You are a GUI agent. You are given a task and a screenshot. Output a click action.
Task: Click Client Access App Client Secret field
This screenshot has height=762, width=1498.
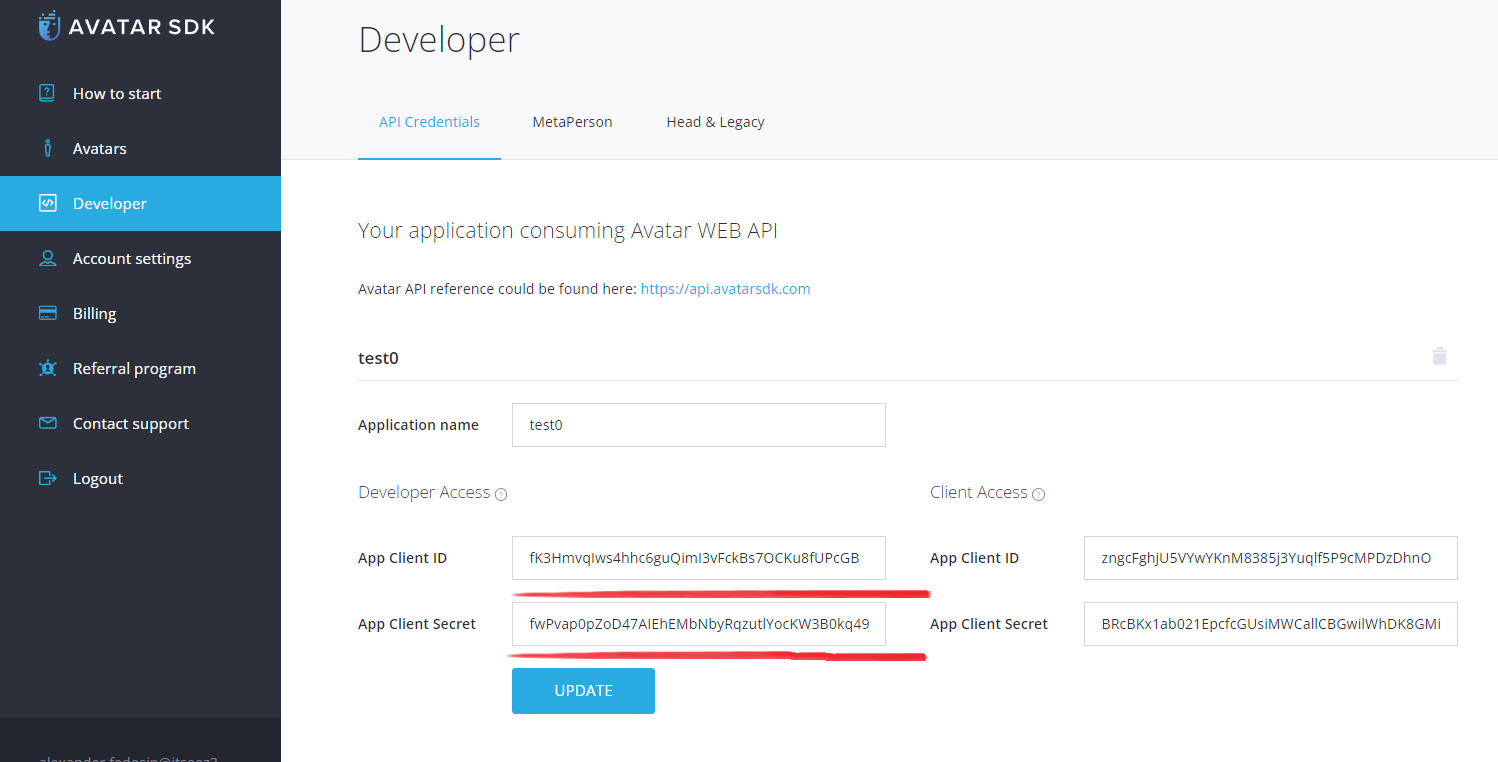[1270, 624]
